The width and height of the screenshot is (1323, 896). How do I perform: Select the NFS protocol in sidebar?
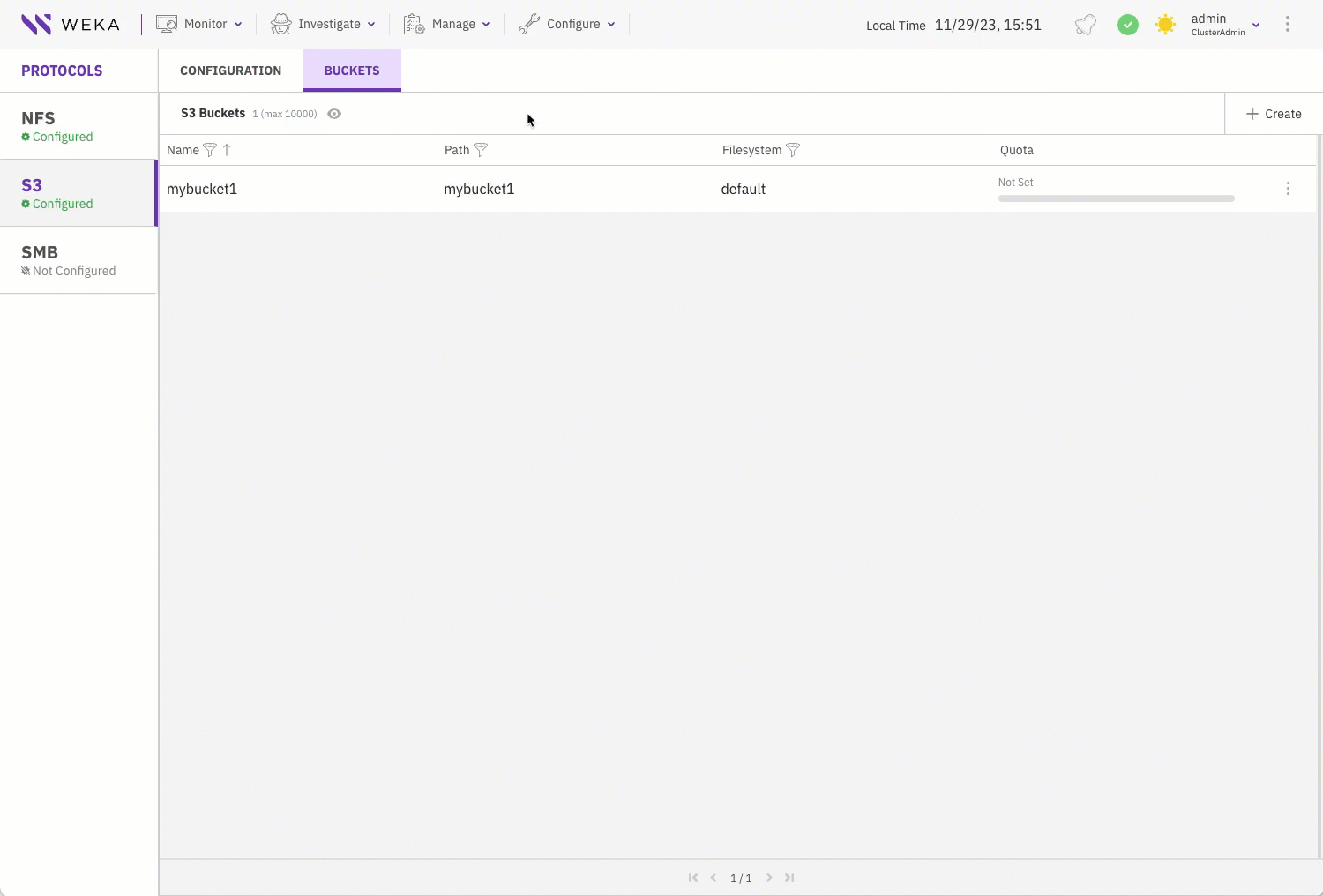(x=78, y=126)
